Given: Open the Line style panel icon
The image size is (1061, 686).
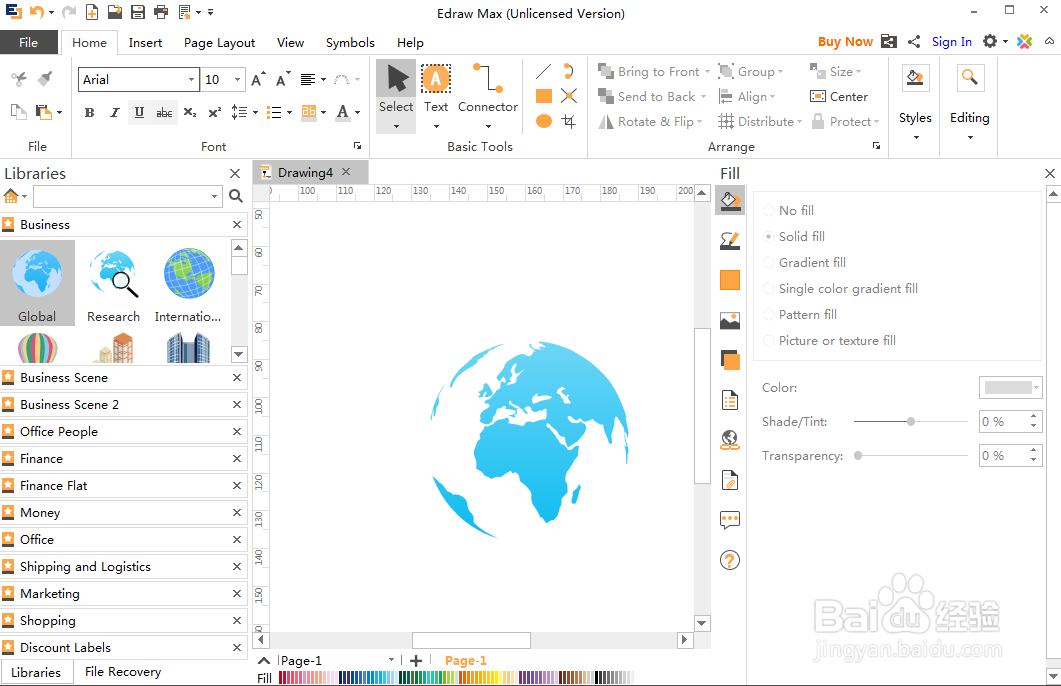Looking at the screenshot, I should point(730,240).
